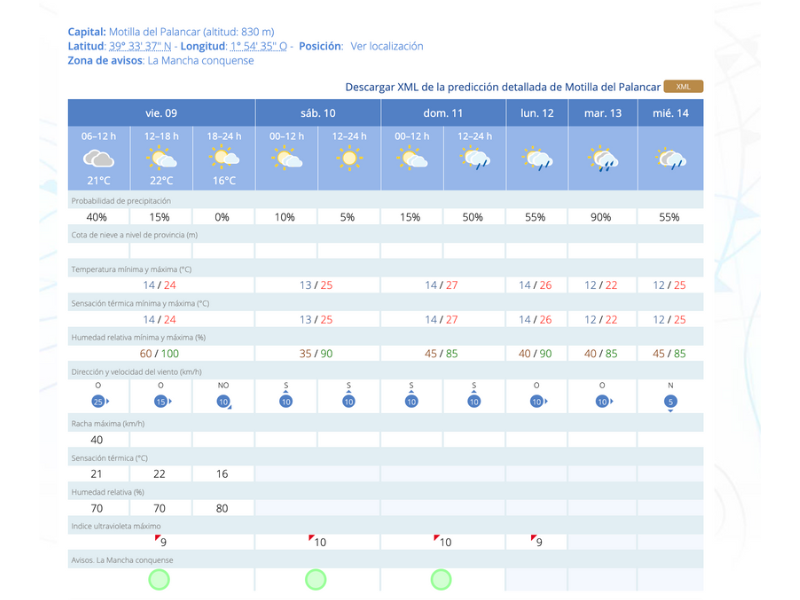Click the latitude 39° 33' 37'' N value
The width and height of the screenshot is (800, 600).
[x=144, y=46]
